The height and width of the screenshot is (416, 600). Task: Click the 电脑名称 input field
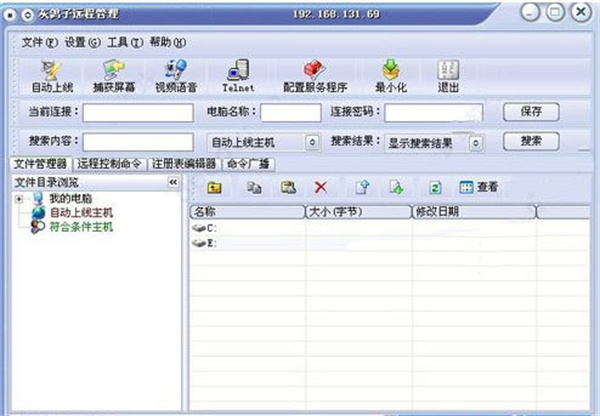coord(291,113)
